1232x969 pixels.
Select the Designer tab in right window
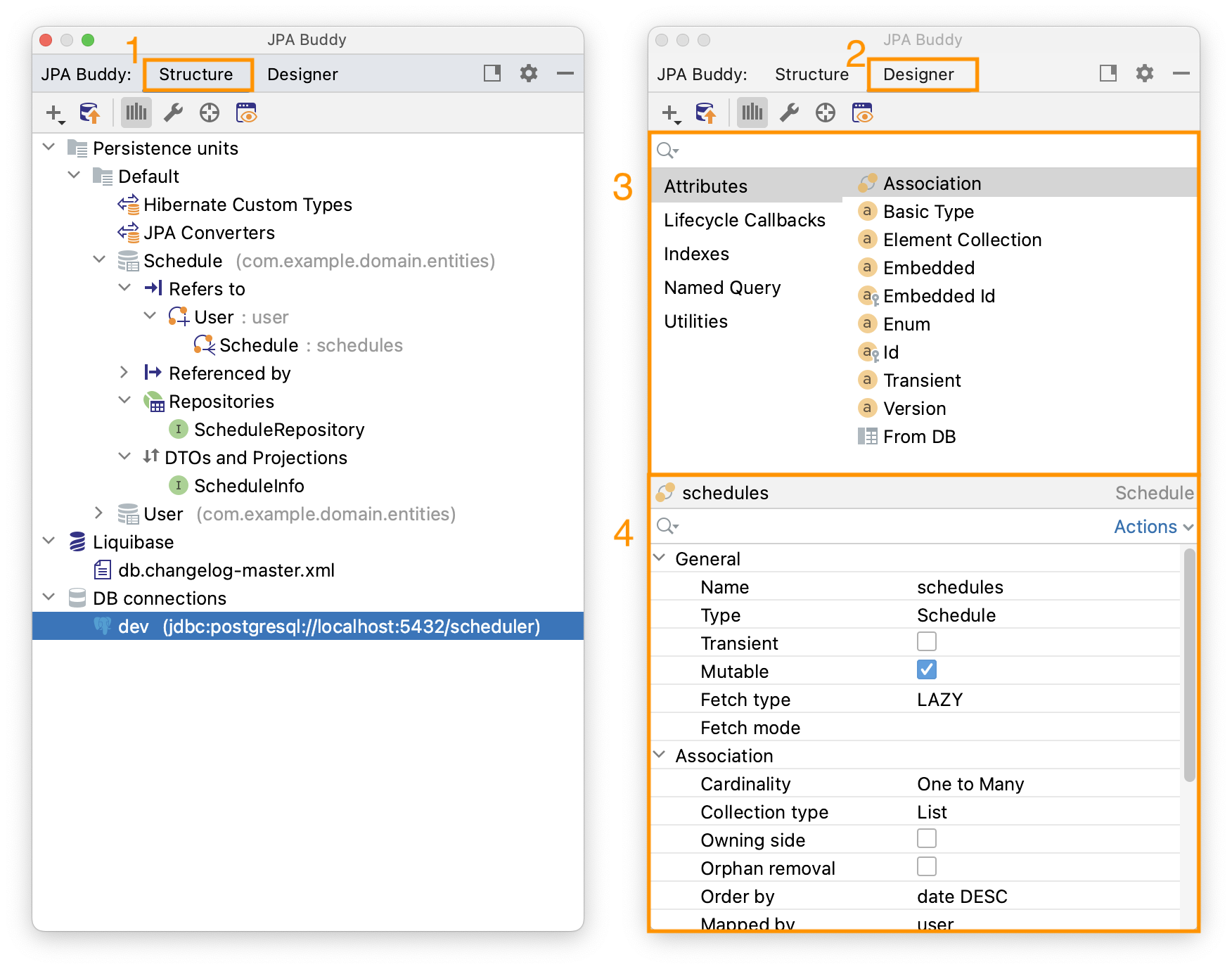pyautogui.click(x=919, y=75)
